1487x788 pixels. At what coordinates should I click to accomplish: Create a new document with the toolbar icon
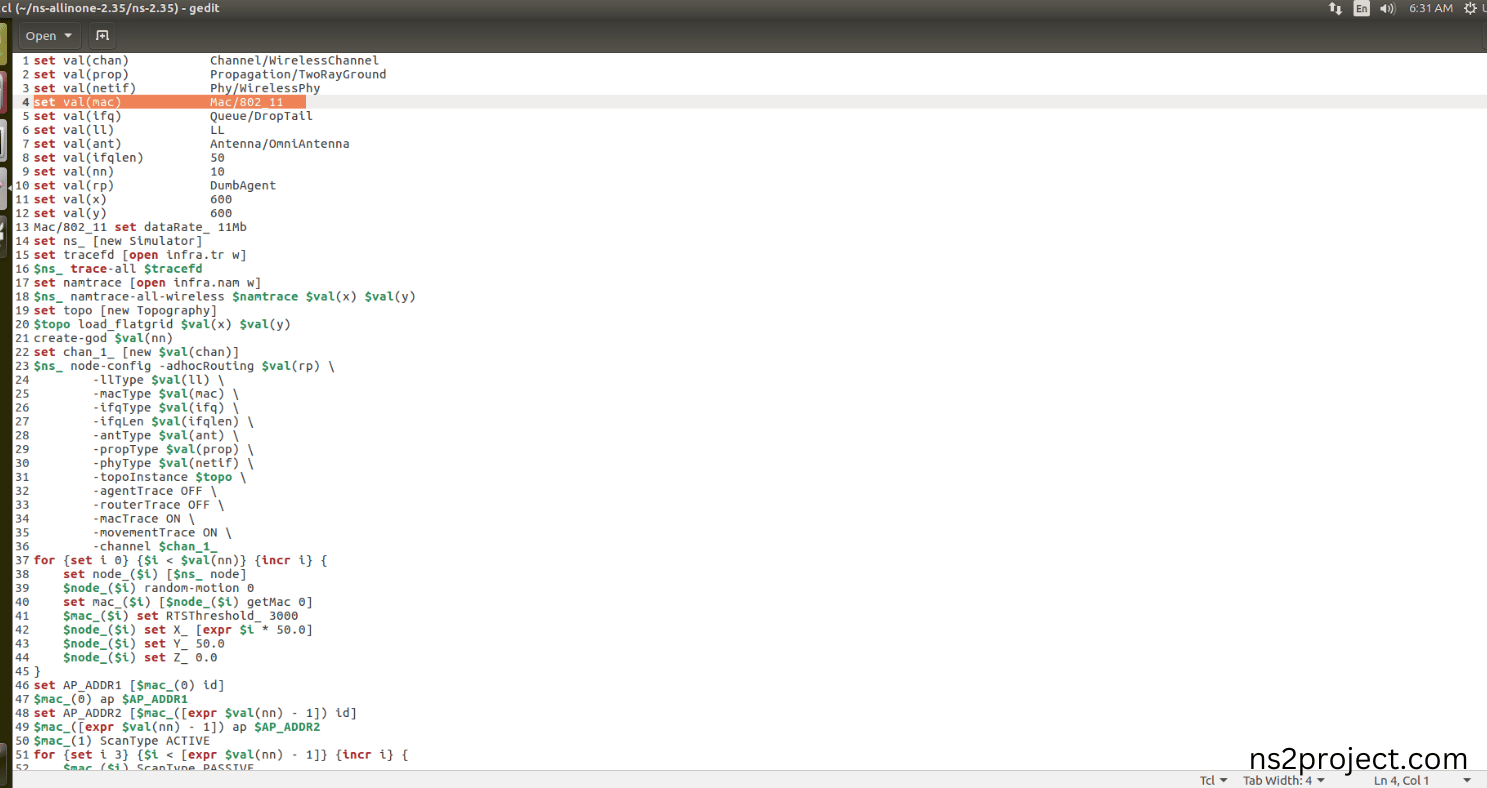[101, 36]
